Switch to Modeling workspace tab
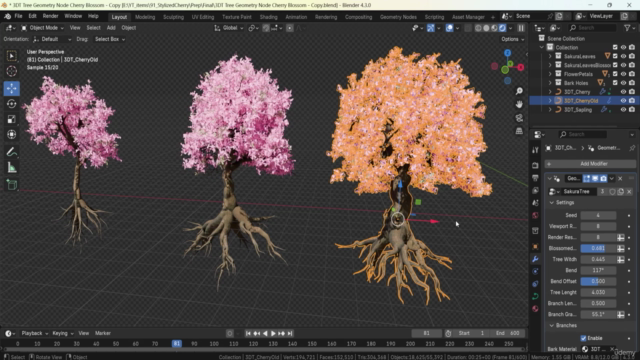 coord(145,17)
